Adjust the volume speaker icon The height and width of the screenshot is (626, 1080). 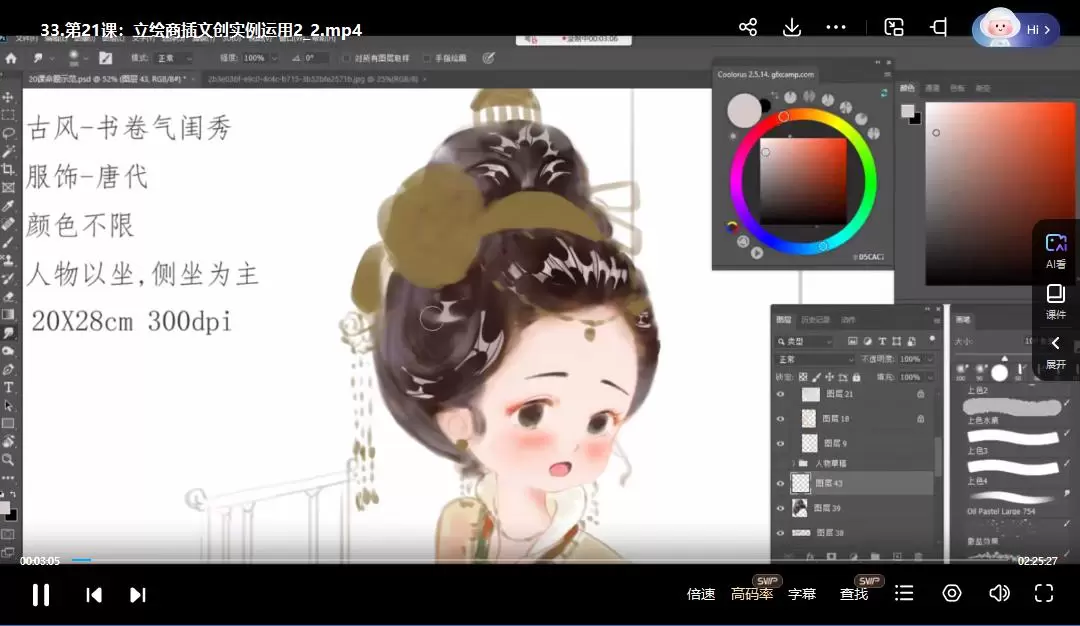(999, 593)
